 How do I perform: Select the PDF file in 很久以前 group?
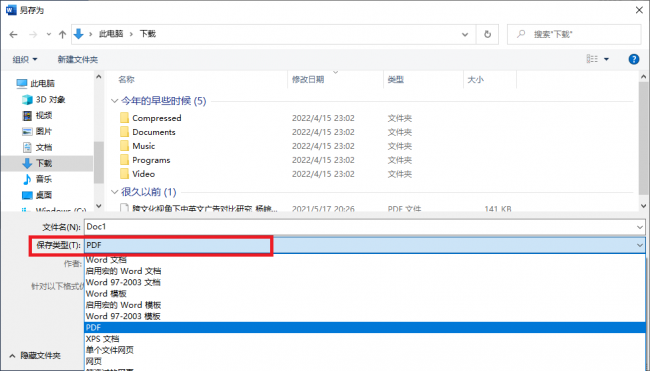coord(205,208)
